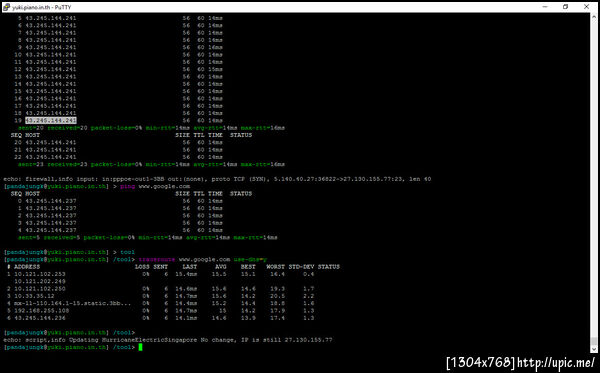The width and height of the screenshot is (600, 373).
Task: Close the PuTTY session window
Action: [586, 7]
